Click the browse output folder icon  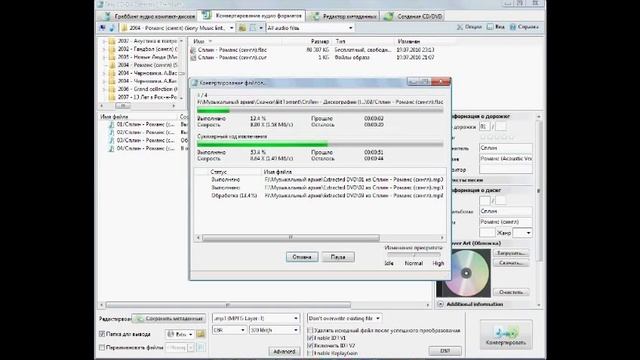pos(200,334)
